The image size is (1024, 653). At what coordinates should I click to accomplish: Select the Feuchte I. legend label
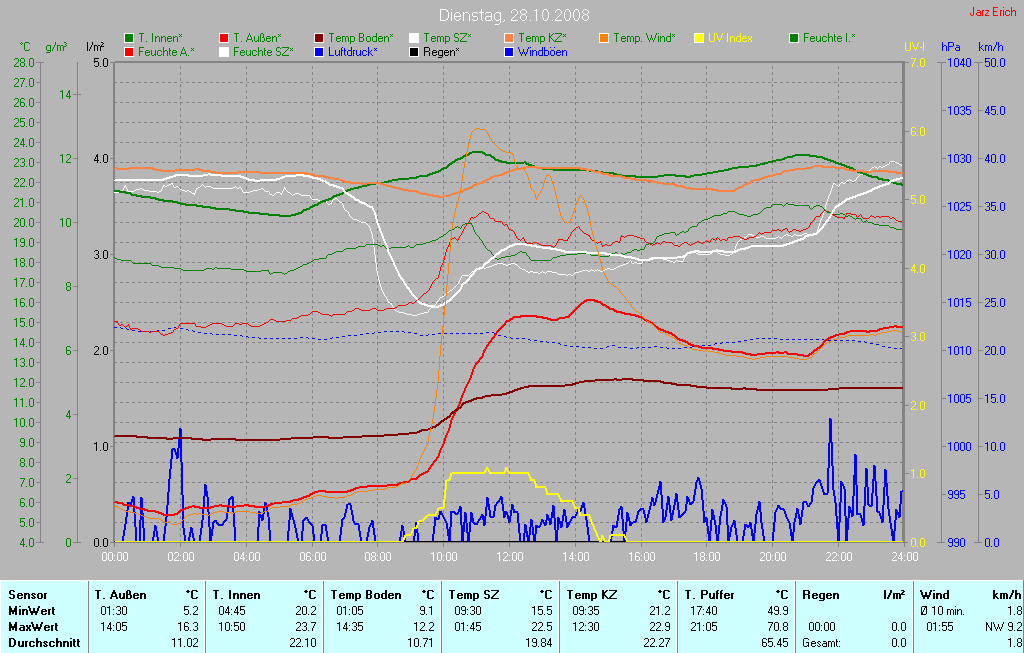coord(829,38)
